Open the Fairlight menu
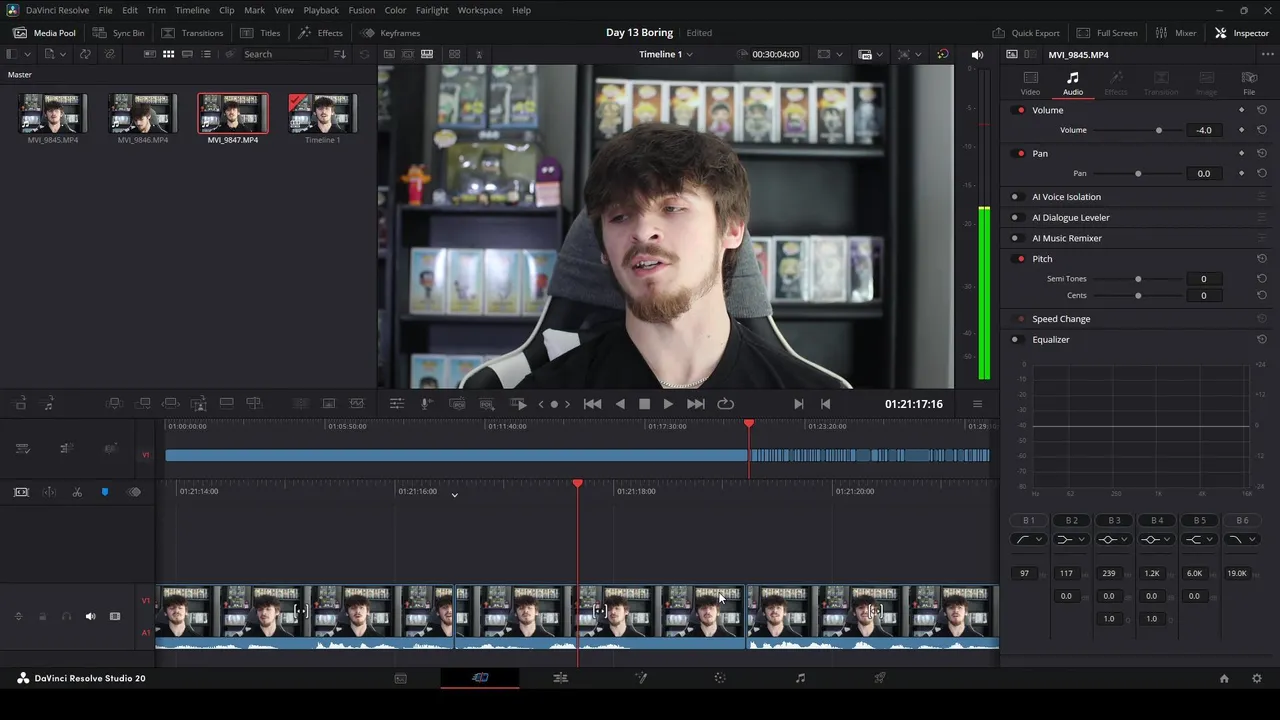This screenshot has width=1280, height=720. coord(432,10)
